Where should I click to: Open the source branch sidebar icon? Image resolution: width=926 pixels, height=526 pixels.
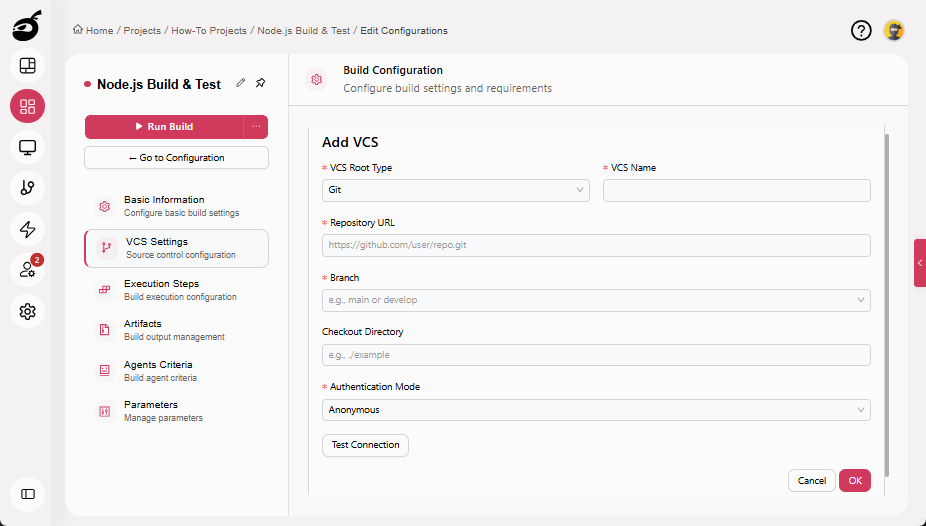tap(27, 188)
